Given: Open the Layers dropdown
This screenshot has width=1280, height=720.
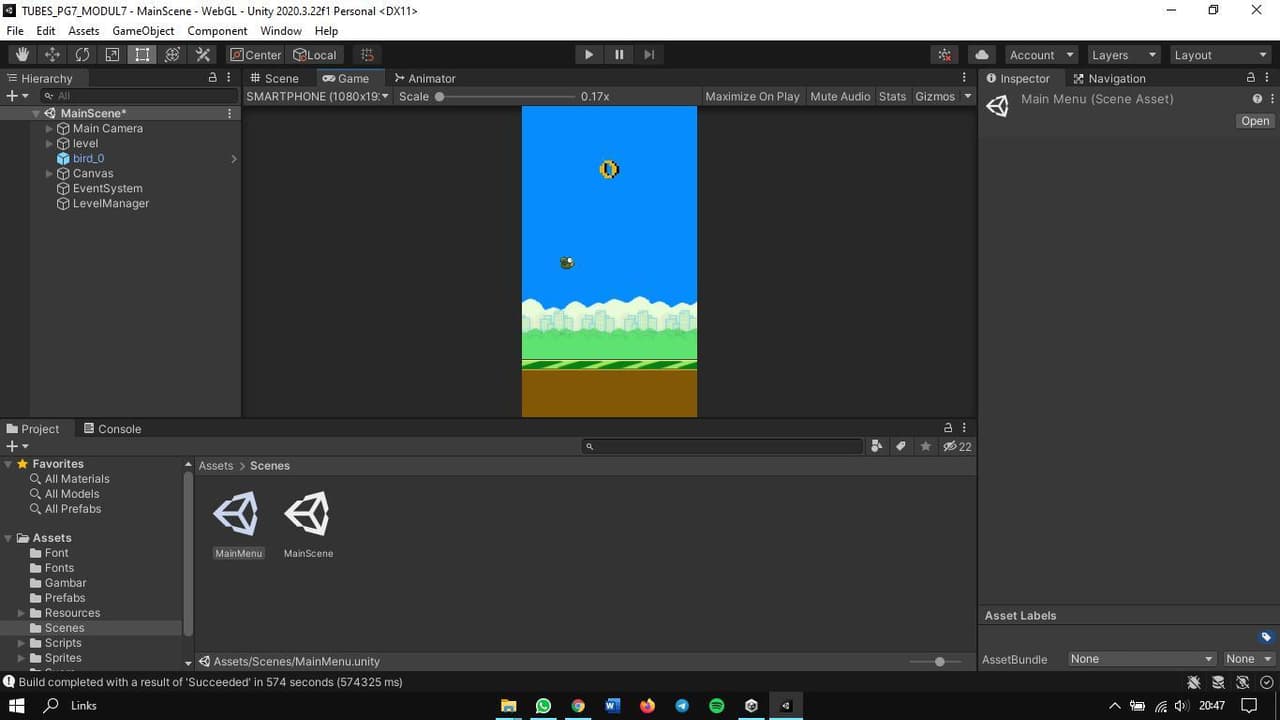Looking at the screenshot, I should (1122, 55).
